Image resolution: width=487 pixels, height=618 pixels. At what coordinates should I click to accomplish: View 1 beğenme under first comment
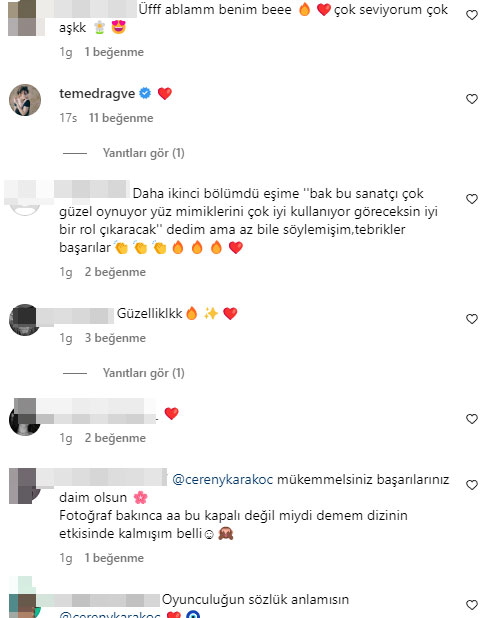point(114,52)
